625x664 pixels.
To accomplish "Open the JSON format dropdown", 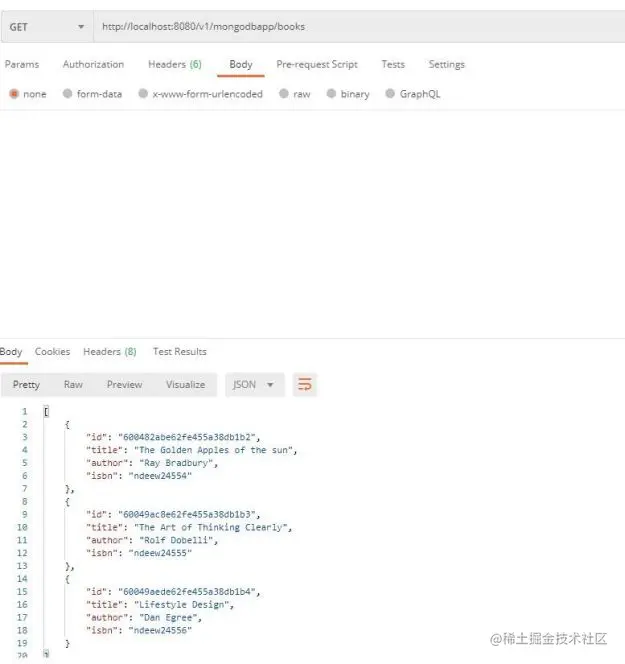I will click(x=254, y=385).
